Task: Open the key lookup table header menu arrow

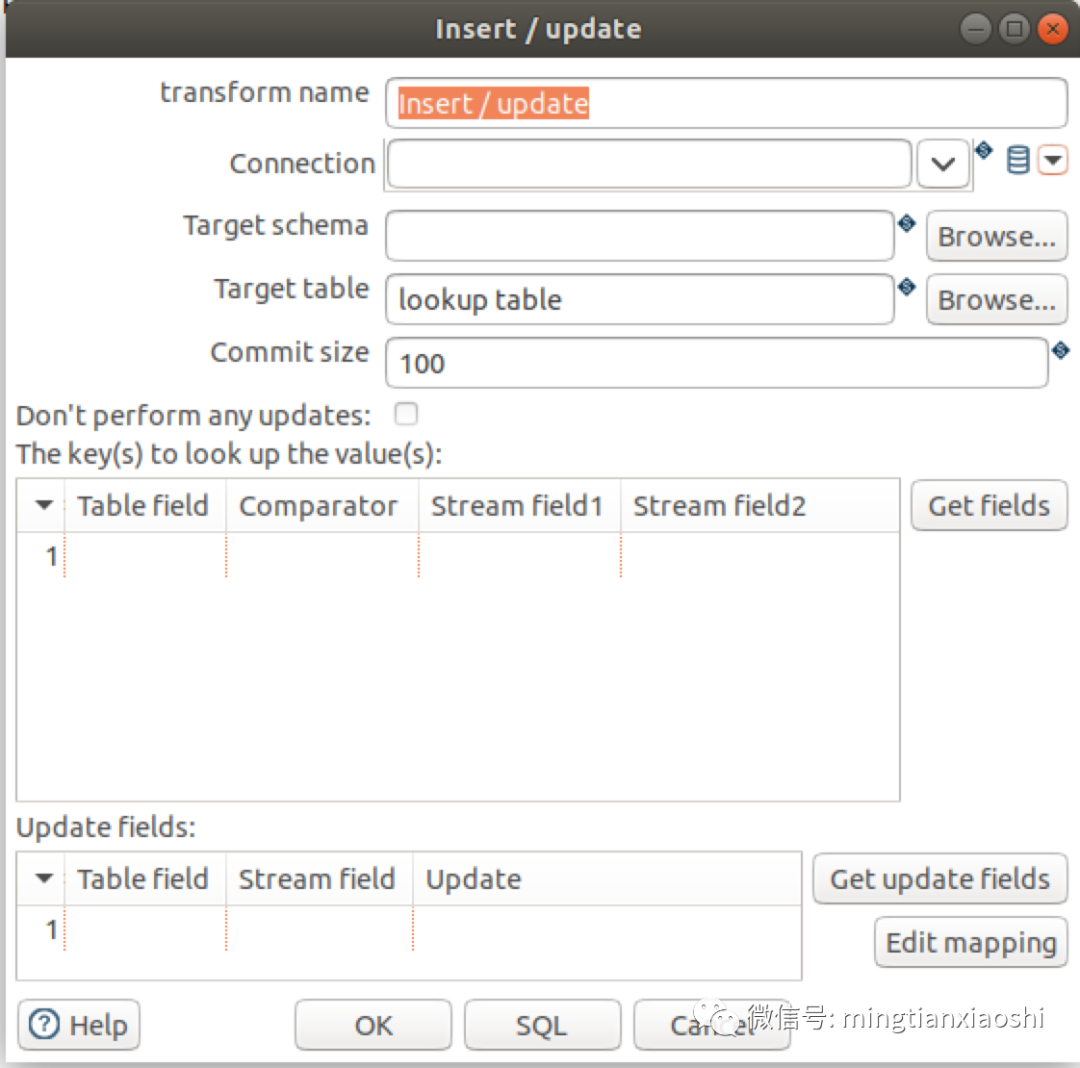Action: coord(43,506)
